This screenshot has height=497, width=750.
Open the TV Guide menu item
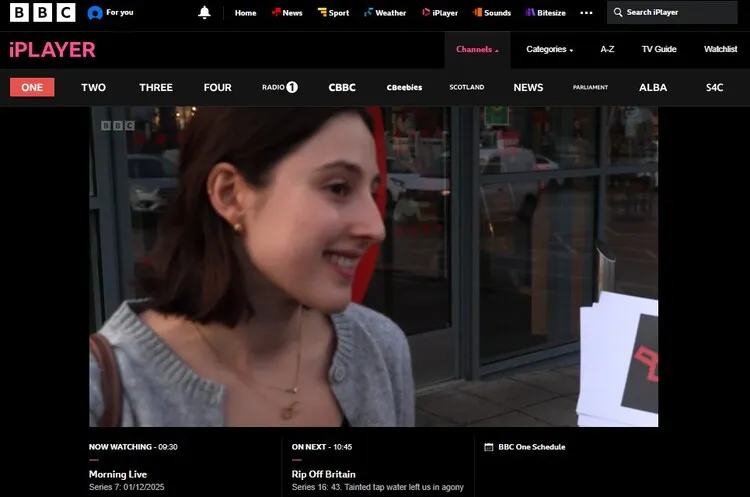[659, 49]
